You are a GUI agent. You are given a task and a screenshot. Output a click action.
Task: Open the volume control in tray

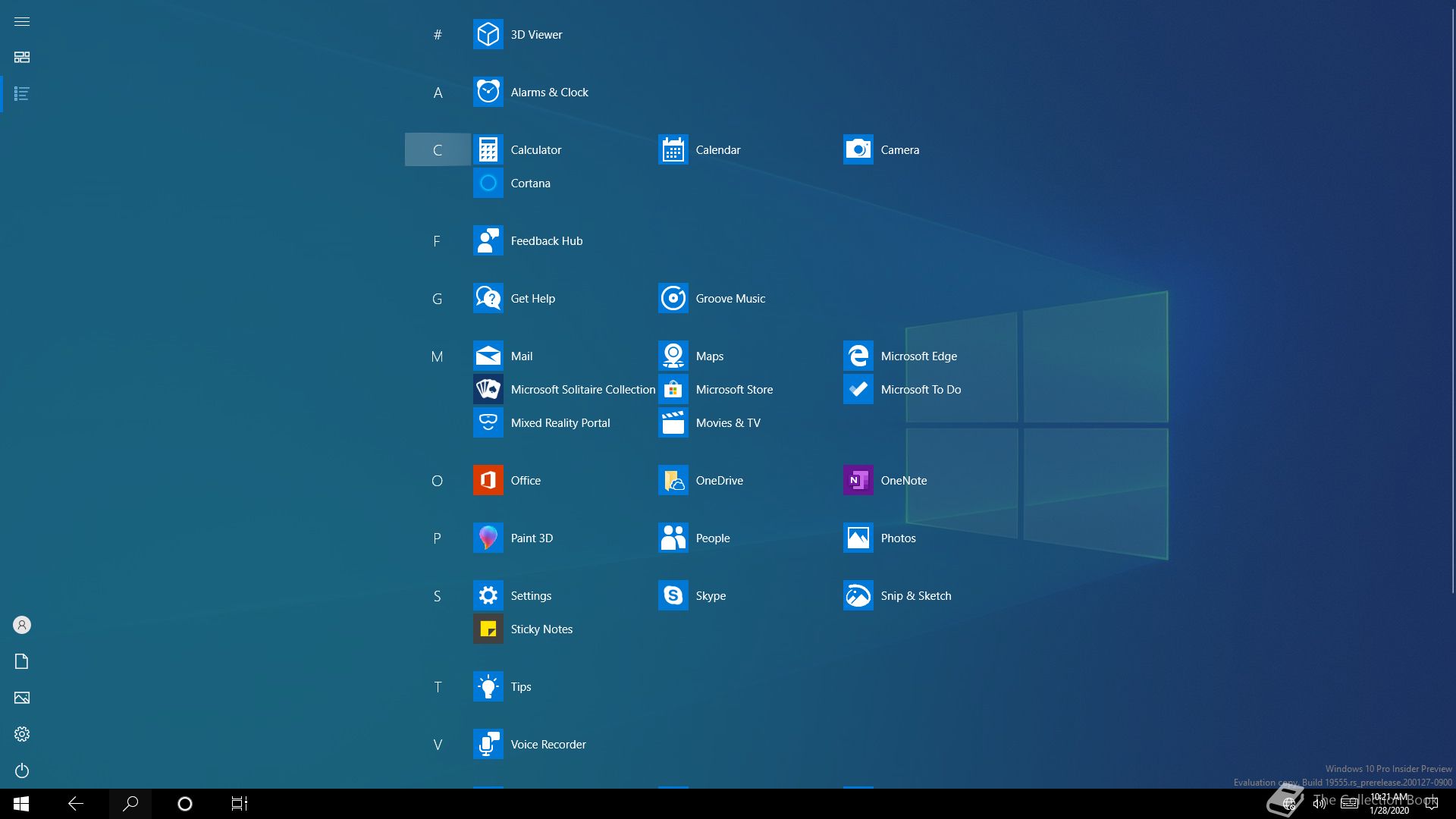(x=1319, y=804)
